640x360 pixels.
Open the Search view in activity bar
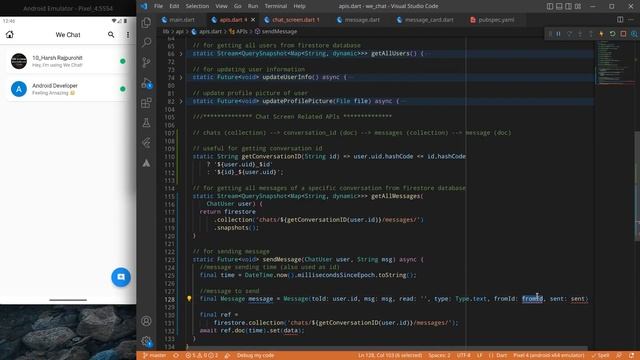tap(146, 42)
